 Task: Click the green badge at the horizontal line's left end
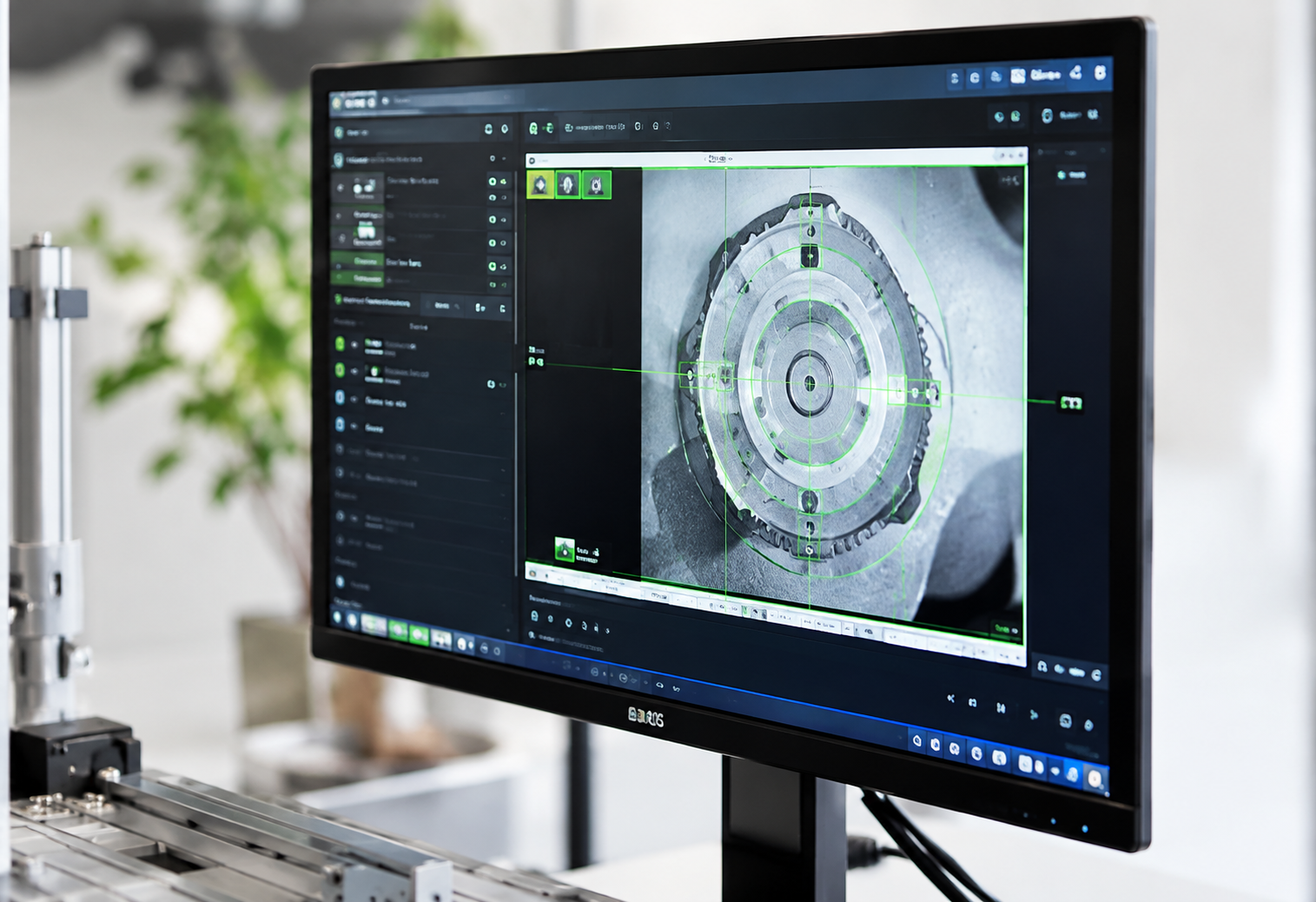536,361
